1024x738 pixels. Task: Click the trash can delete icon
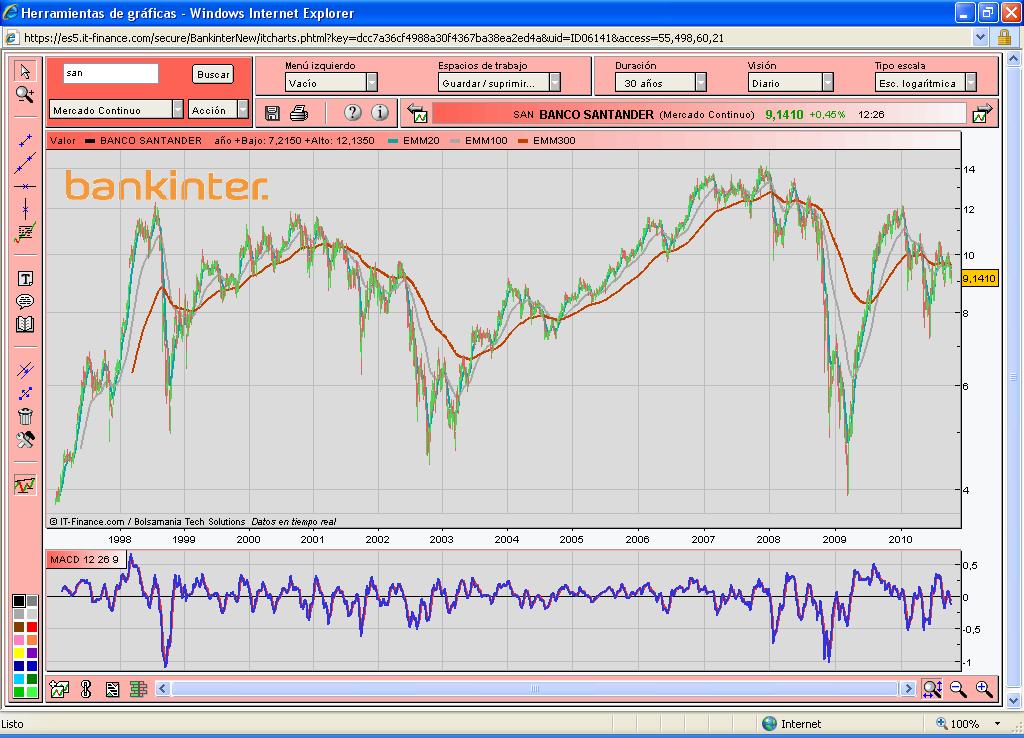(x=25, y=417)
